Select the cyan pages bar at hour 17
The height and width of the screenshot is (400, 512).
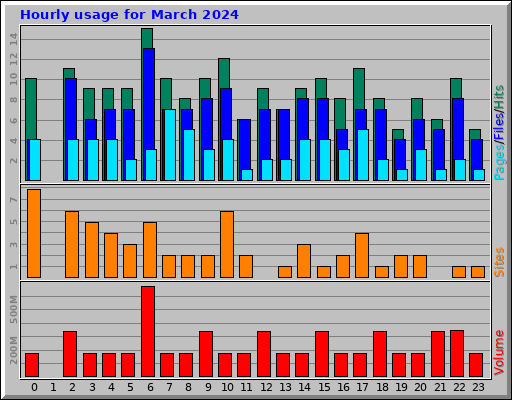(x=363, y=155)
